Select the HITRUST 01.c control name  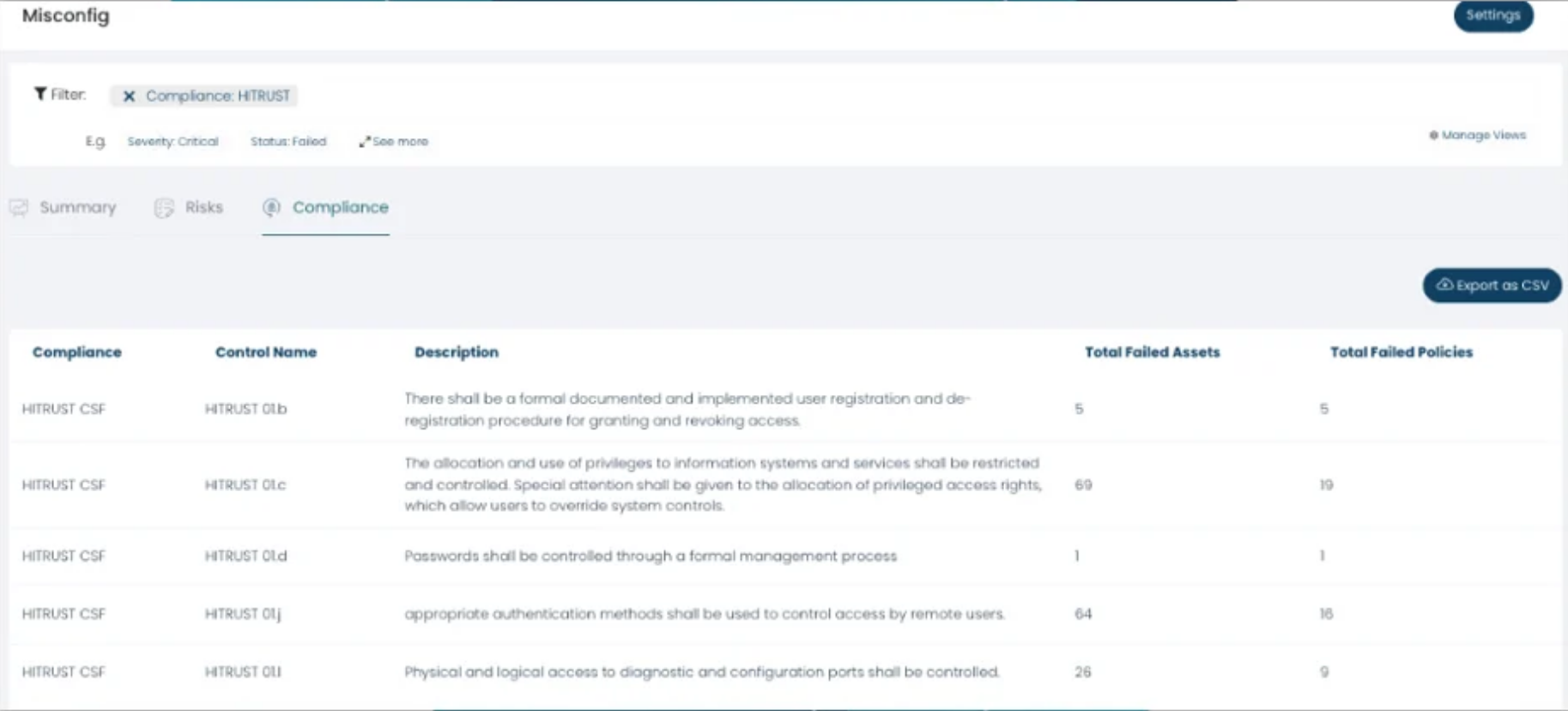coord(245,485)
